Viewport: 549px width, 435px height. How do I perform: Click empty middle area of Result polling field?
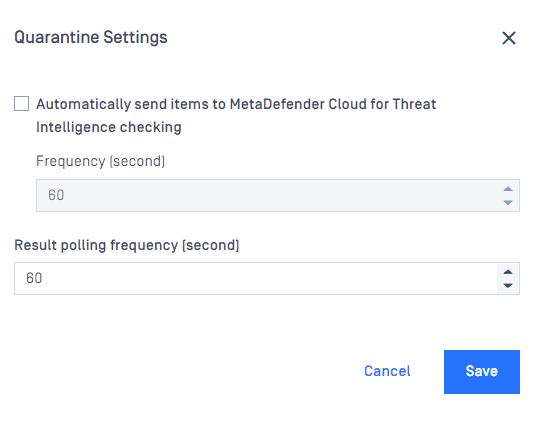[x=266, y=278]
